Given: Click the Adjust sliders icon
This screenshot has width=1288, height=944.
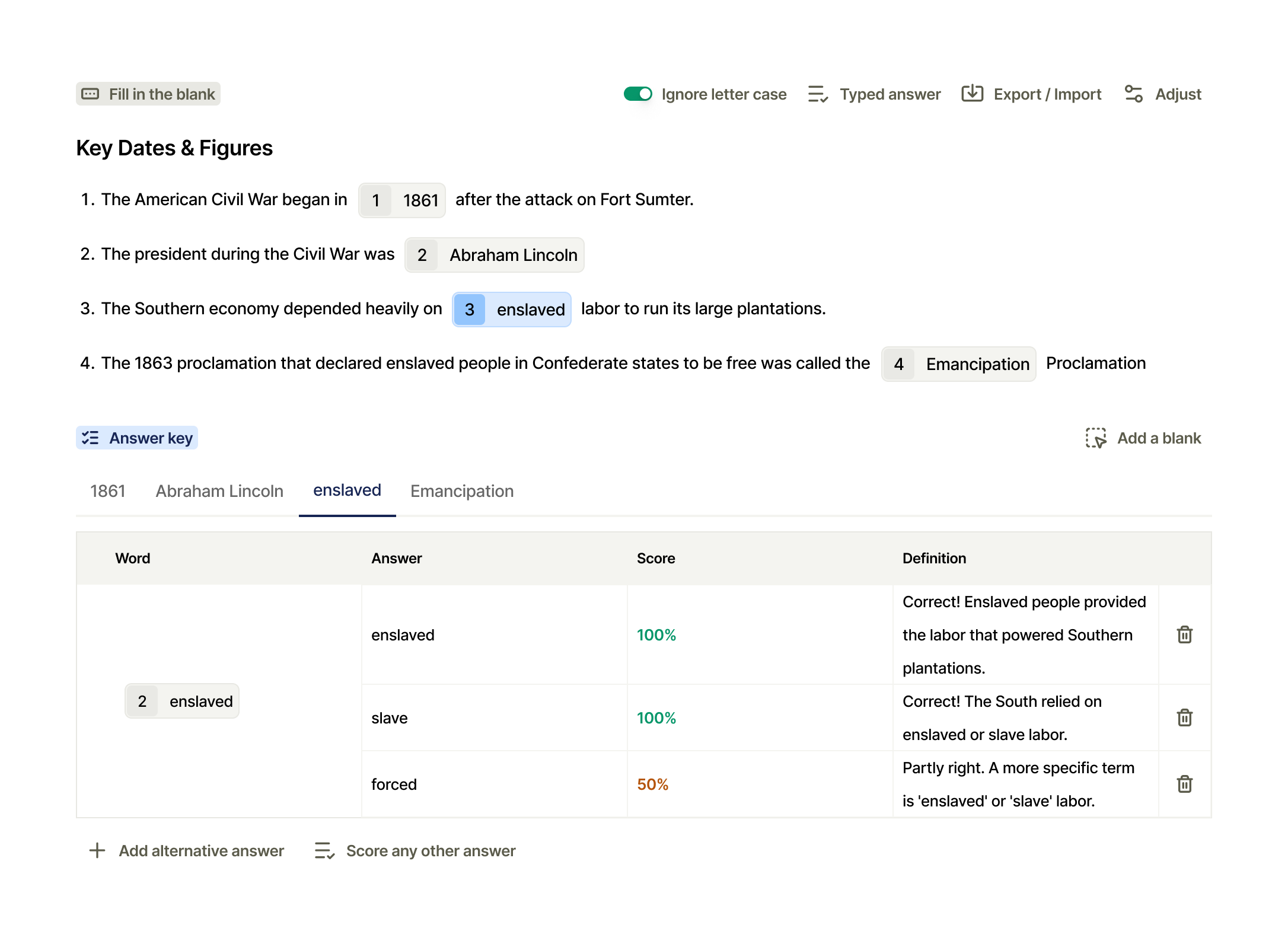Looking at the screenshot, I should [1133, 94].
